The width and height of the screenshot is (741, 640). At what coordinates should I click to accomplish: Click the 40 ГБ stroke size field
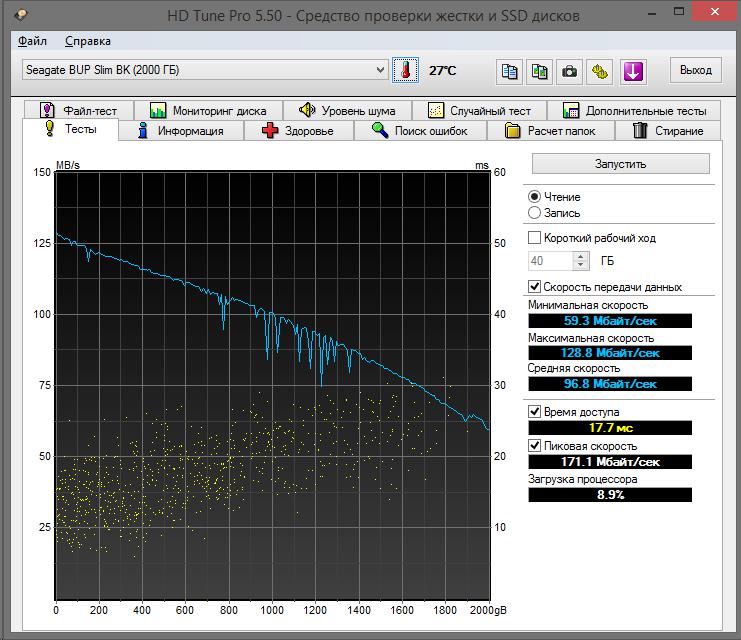(550, 261)
